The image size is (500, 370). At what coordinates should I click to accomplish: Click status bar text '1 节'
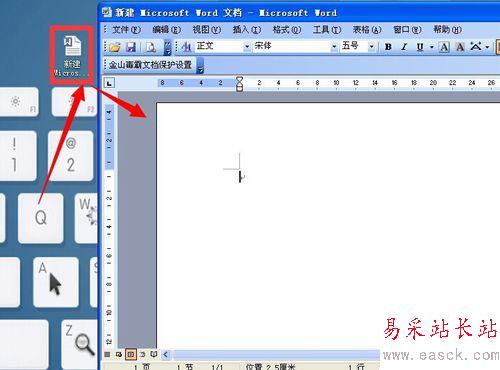[x=185, y=366]
